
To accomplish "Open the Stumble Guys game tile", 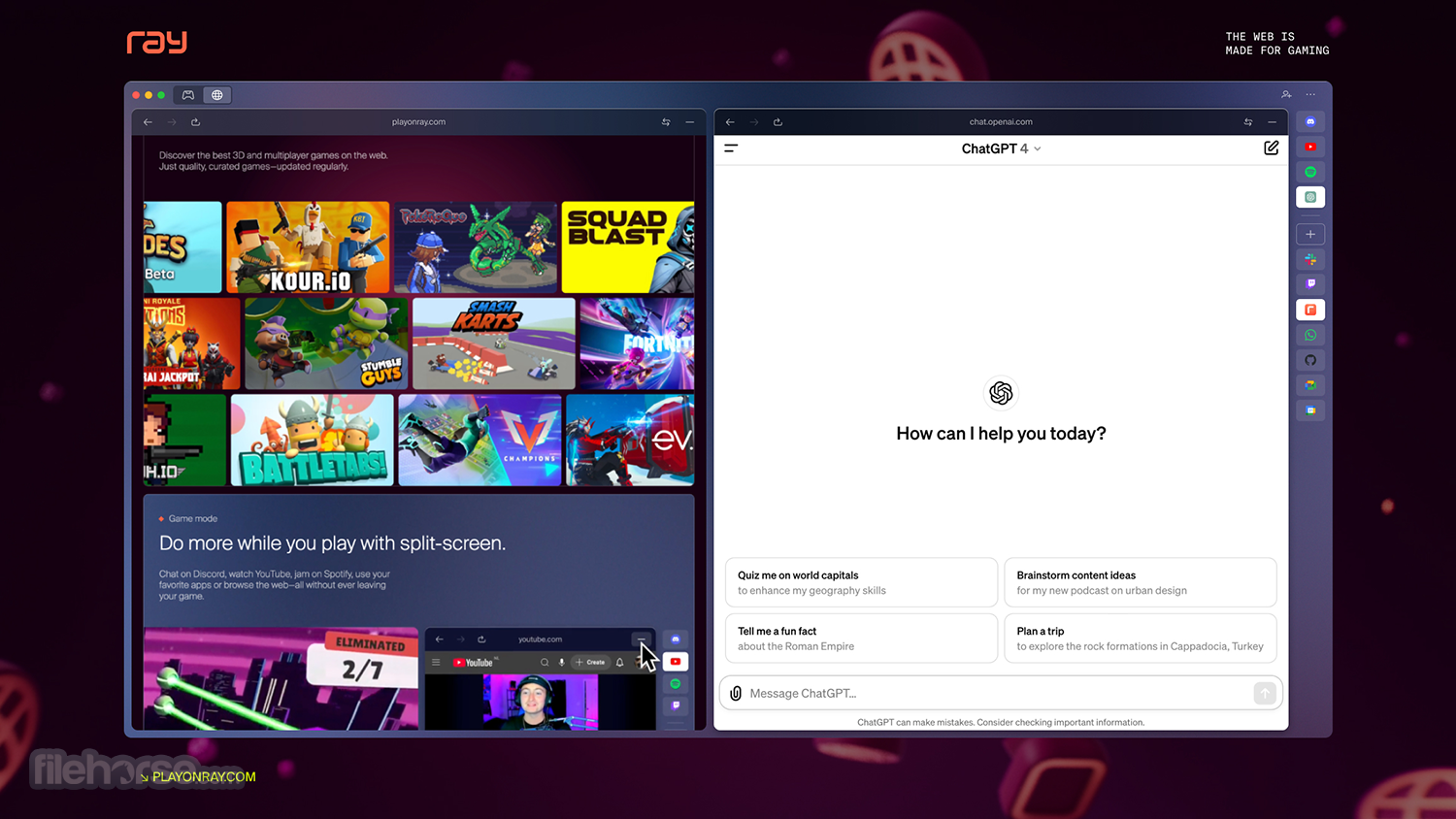I will (x=326, y=344).
